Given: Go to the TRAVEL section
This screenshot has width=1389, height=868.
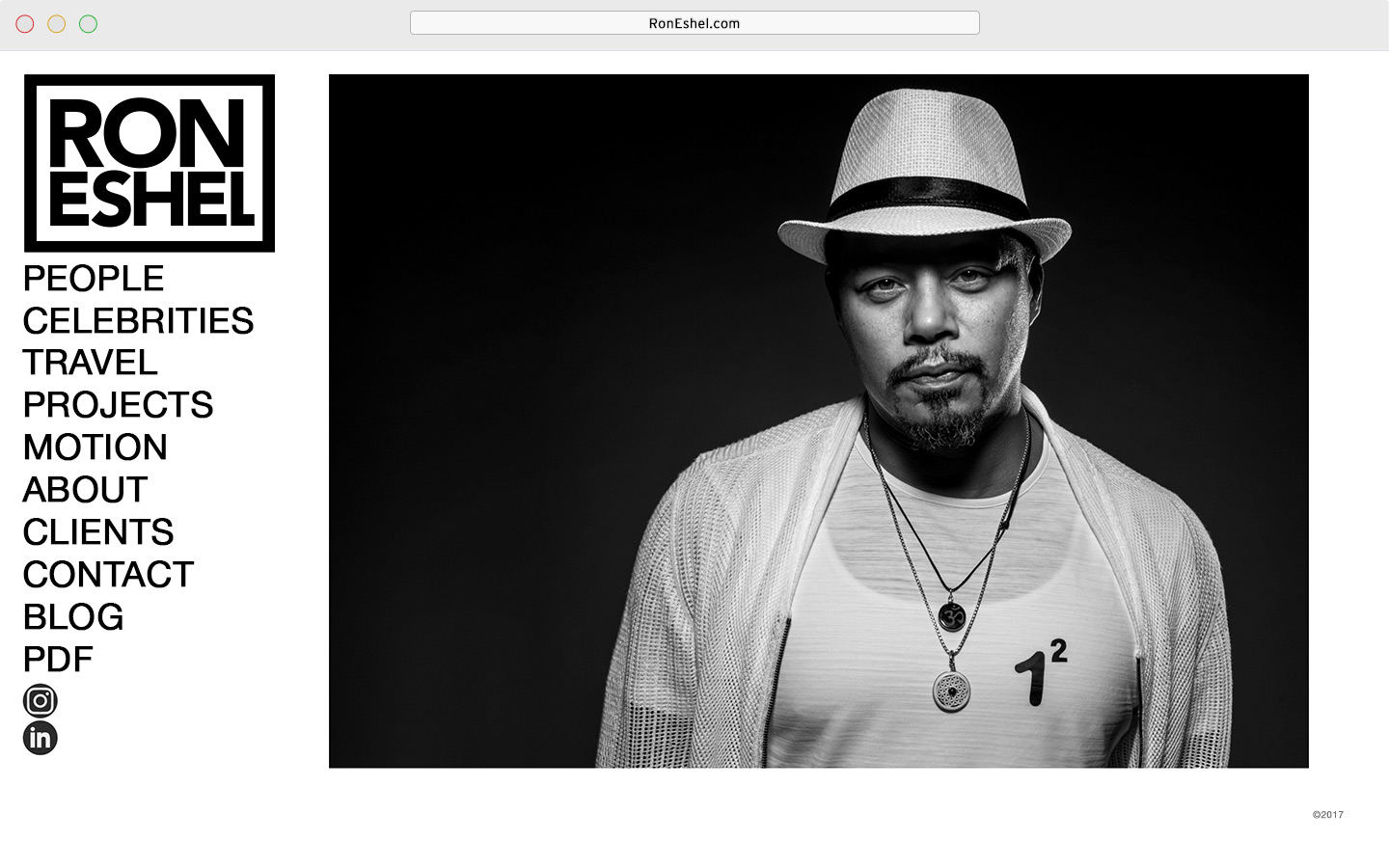Looking at the screenshot, I should coord(91,363).
